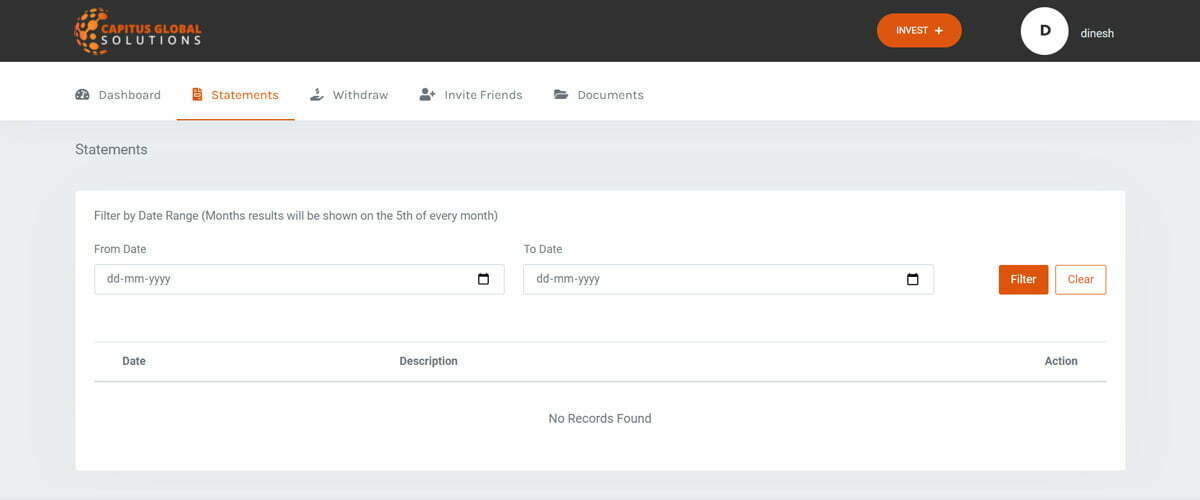Image resolution: width=1200 pixels, height=500 pixels.
Task: Click the Statements document icon
Action: [197, 95]
